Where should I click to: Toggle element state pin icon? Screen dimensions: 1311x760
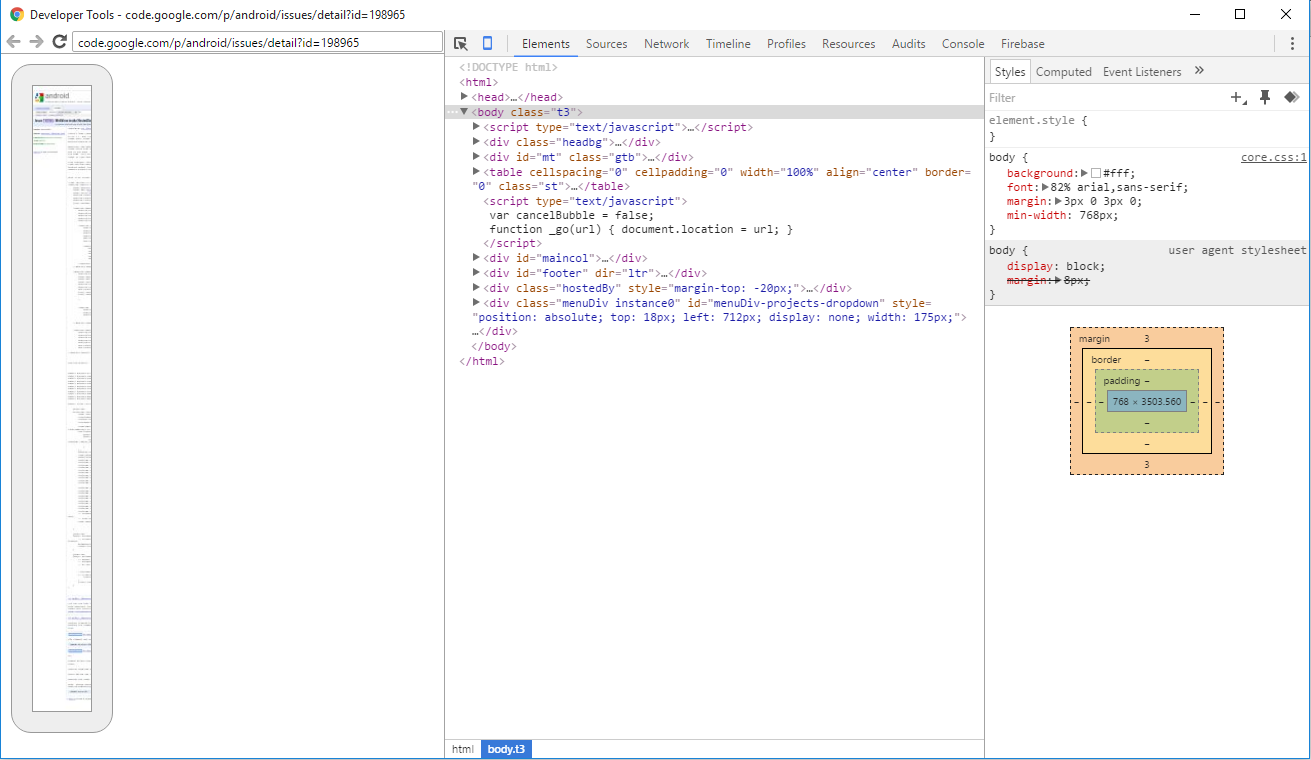click(1265, 97)
